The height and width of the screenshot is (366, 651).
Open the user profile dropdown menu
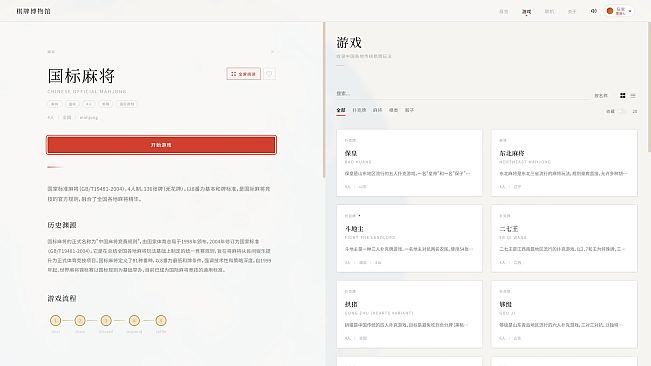point(619,11)
